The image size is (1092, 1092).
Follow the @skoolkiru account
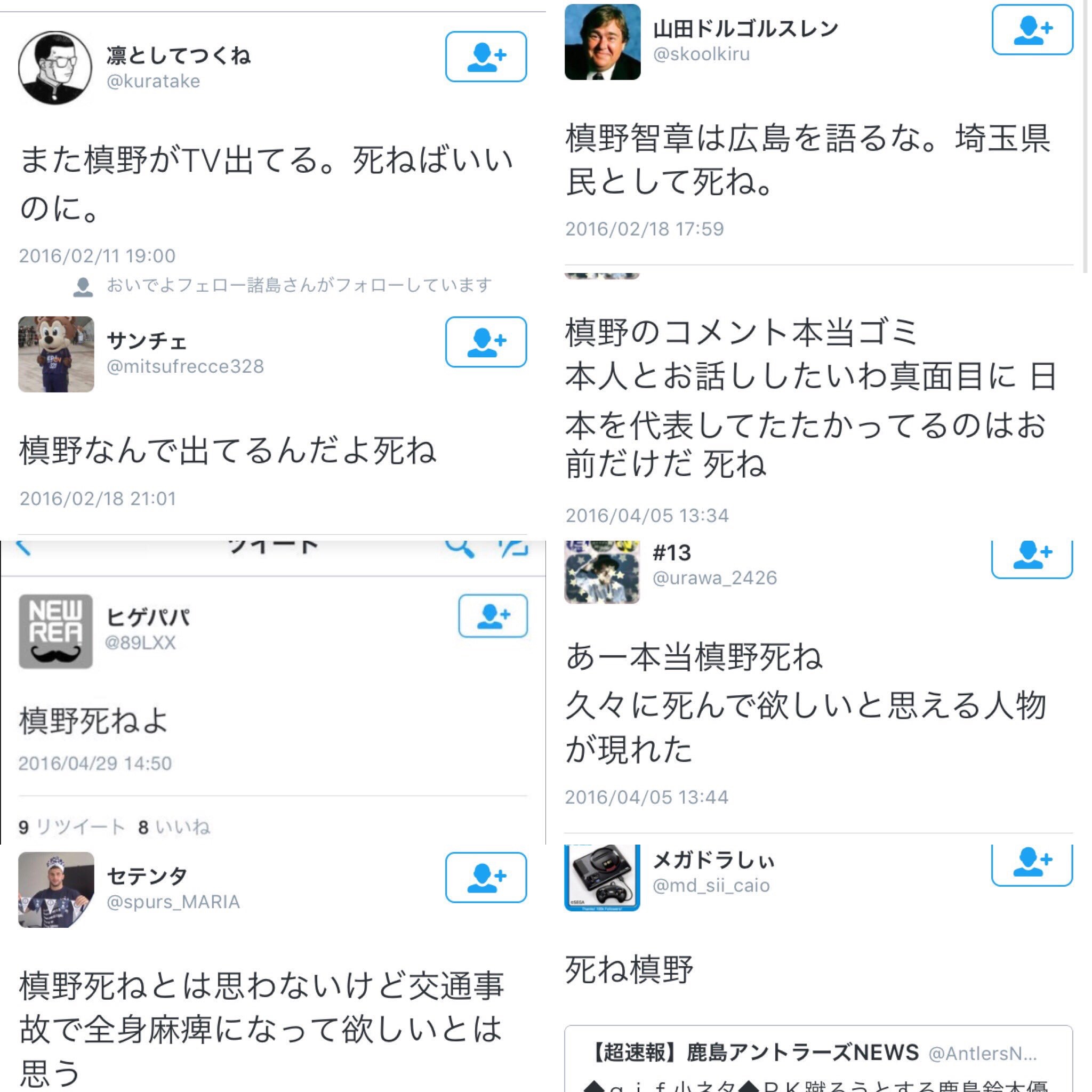click(x=1032, y=29)
